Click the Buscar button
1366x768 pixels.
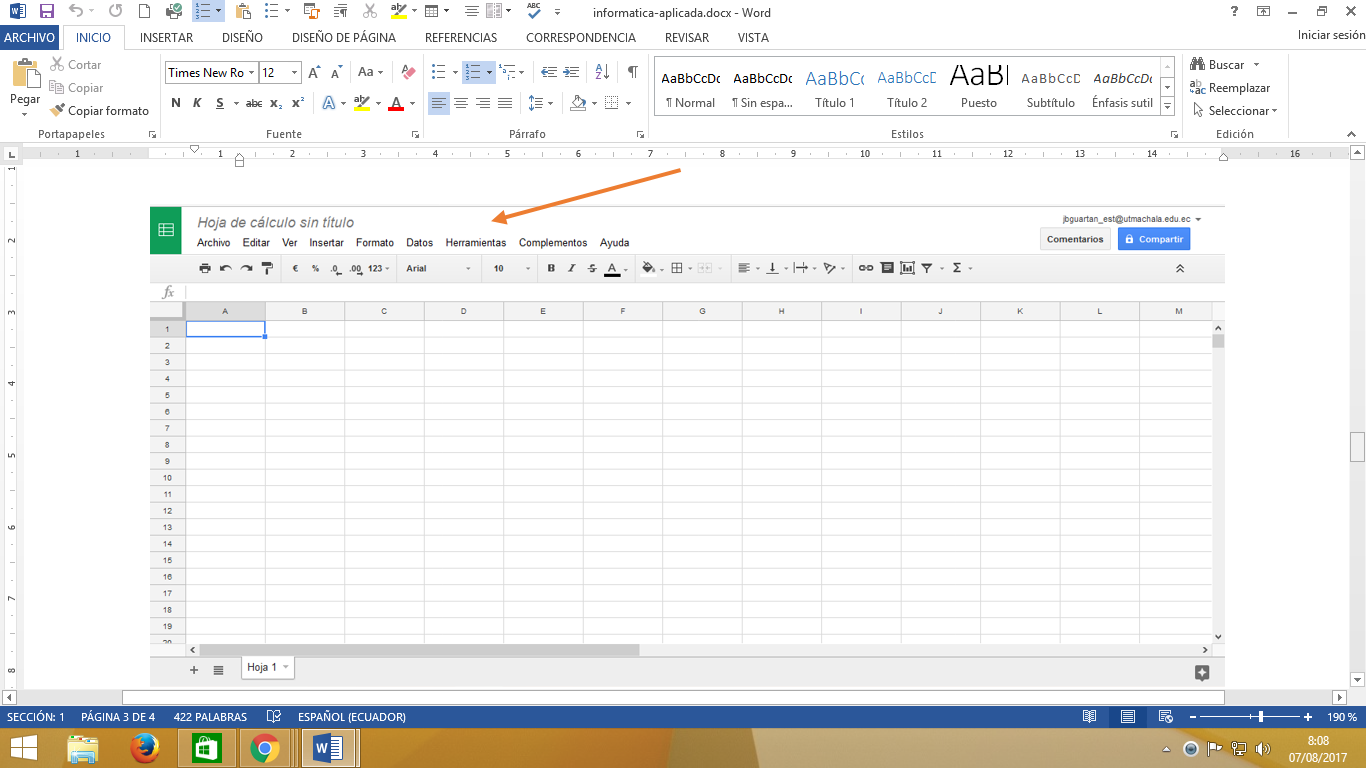click(1218, 65)
